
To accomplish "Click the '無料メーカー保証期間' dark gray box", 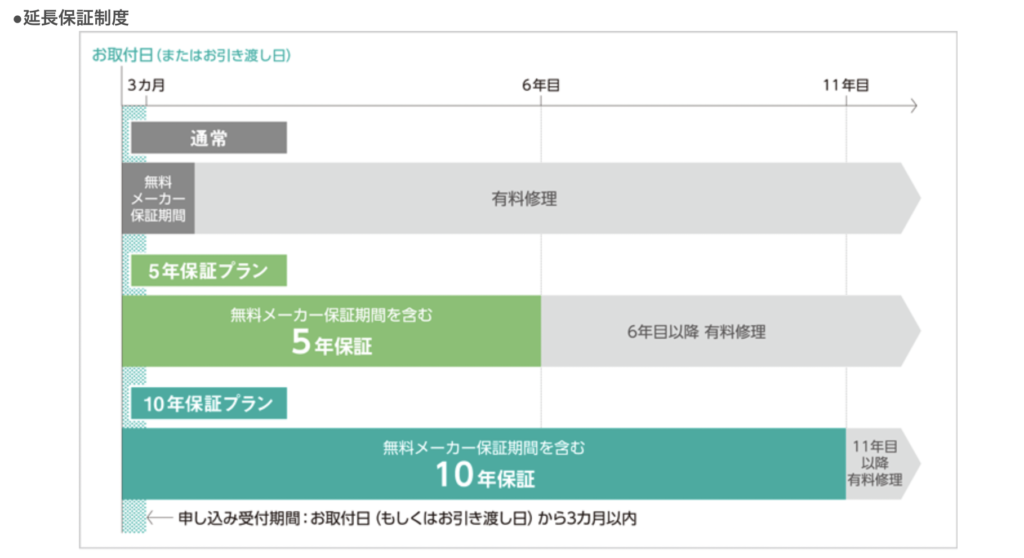I will [x=158, y=199].
